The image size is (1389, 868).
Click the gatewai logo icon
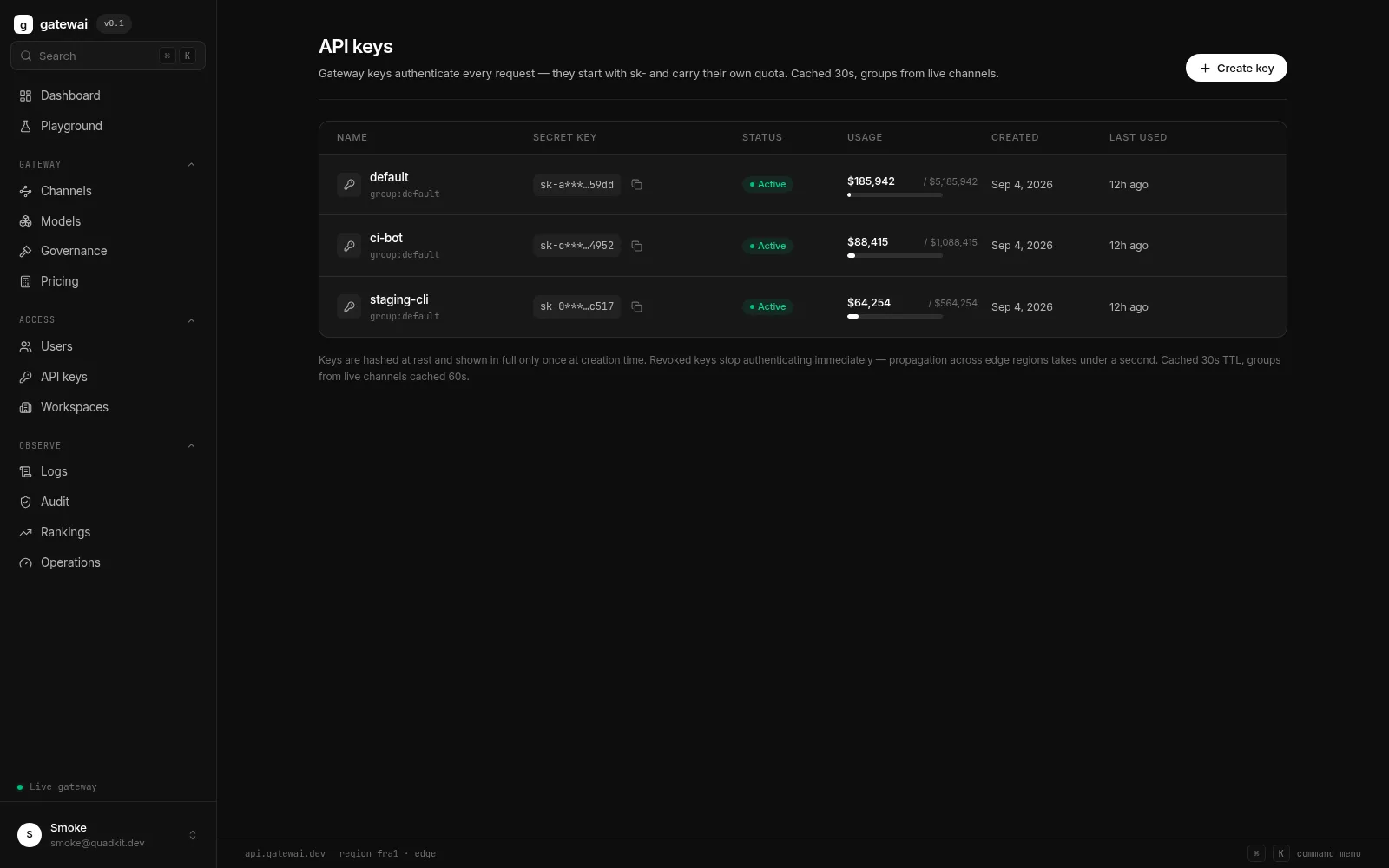[x=23, y=24]
